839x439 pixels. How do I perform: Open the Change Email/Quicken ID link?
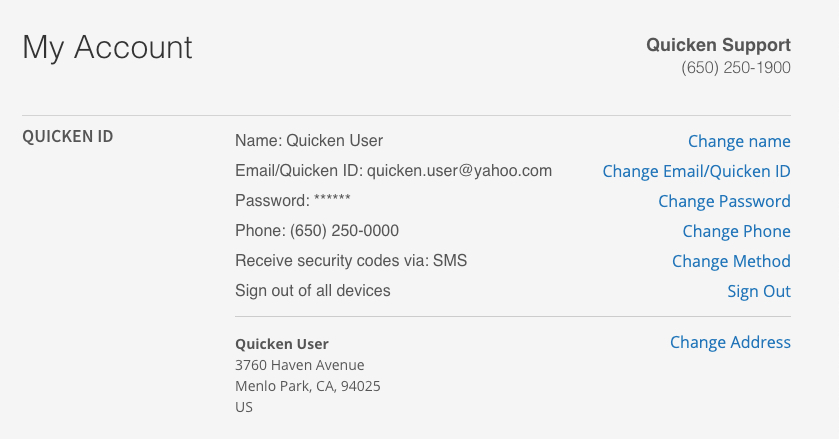tap(696, 171)
